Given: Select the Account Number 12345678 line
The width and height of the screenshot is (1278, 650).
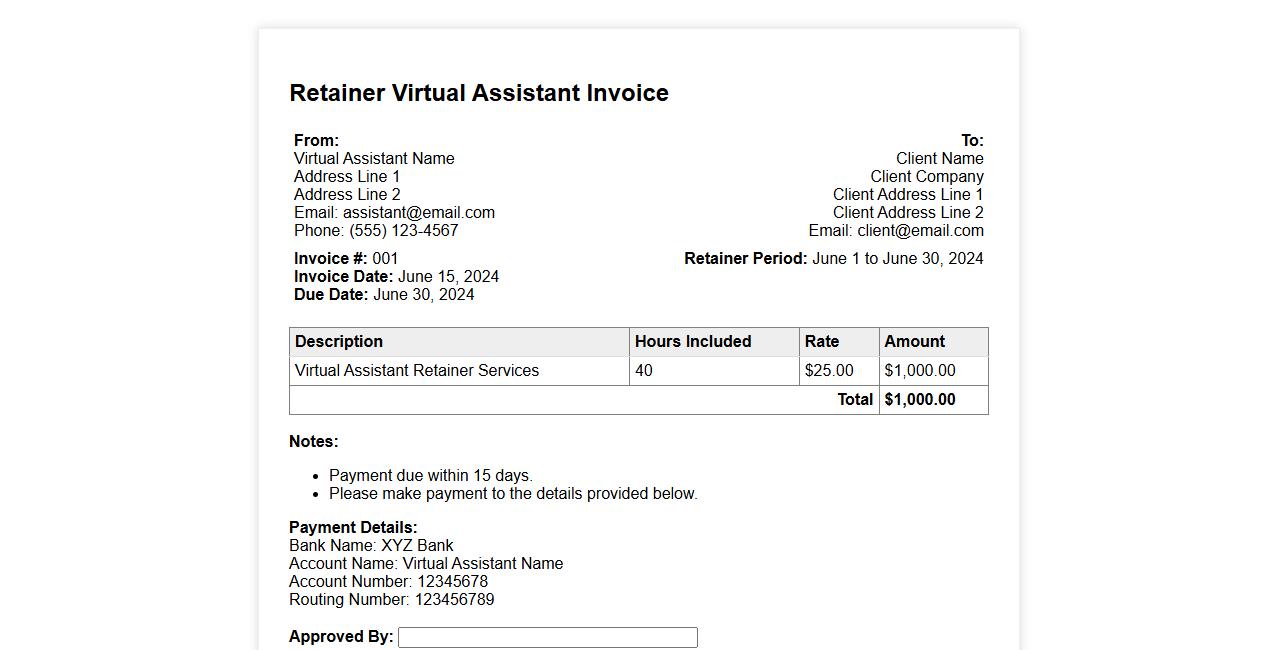Looking at the screenshot, I should coord(388,582).
